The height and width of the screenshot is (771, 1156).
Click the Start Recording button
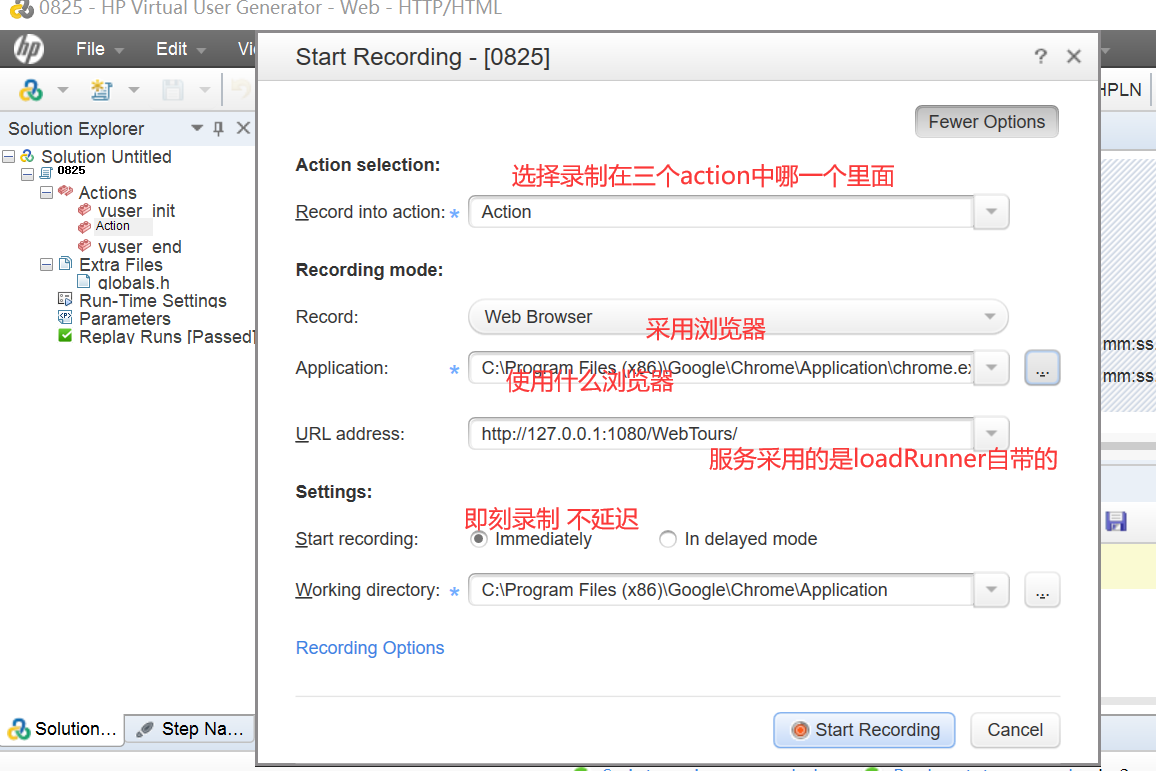click(x=864, y=730)
